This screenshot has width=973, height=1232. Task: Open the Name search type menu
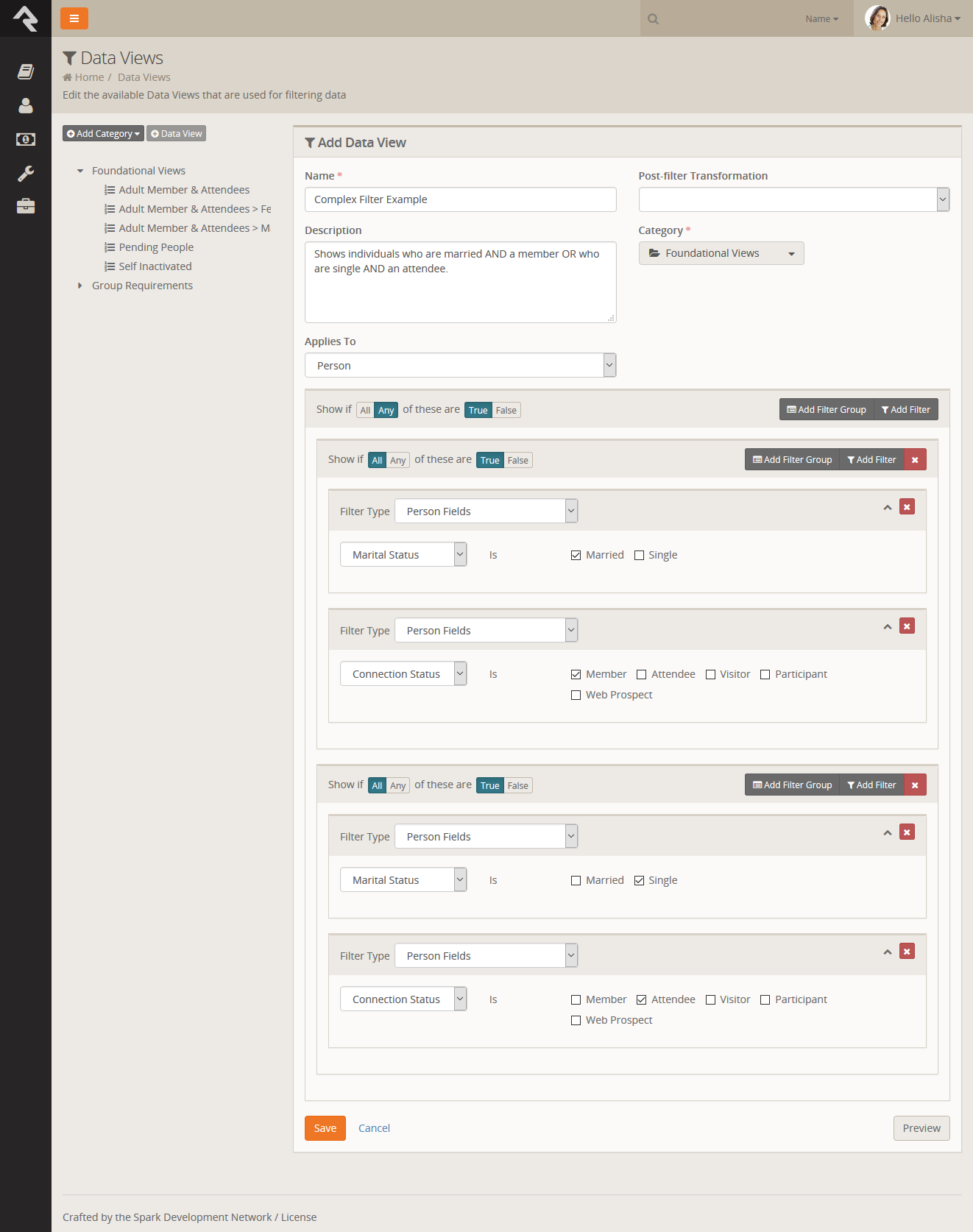pyautogui.click(x=821, y=19)
